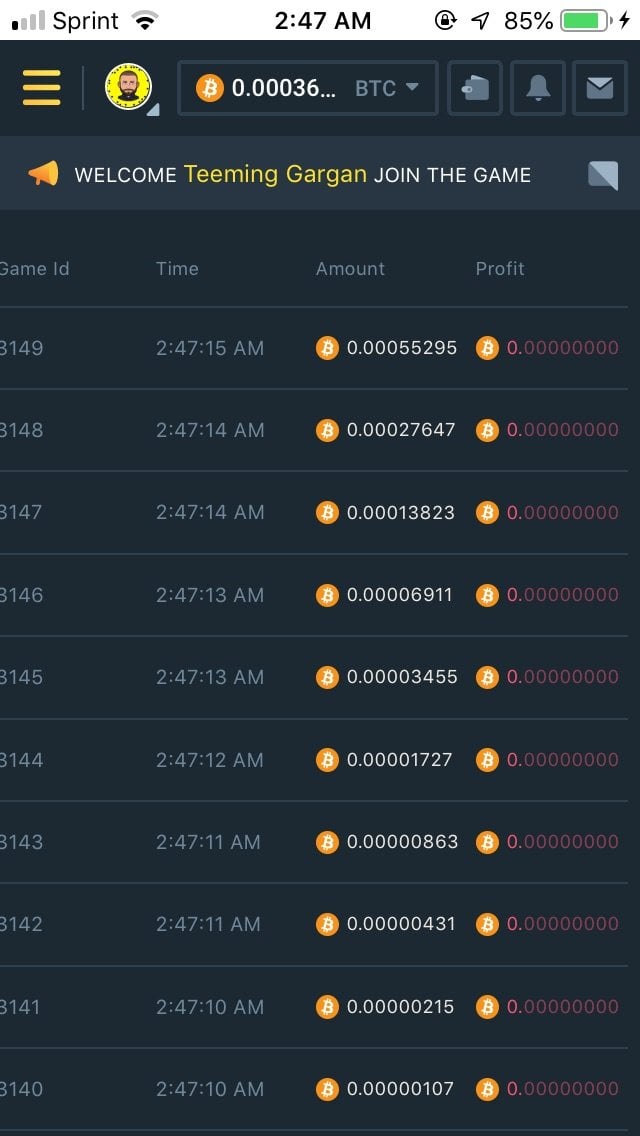
Task: Click the Profit column header
Action: point(500,268)
